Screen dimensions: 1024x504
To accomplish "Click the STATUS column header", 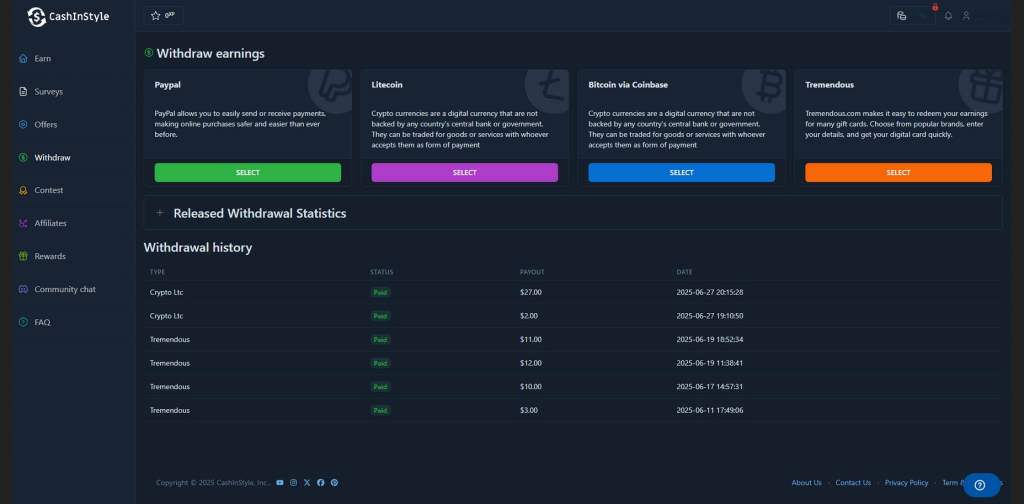I will [381, 272].
